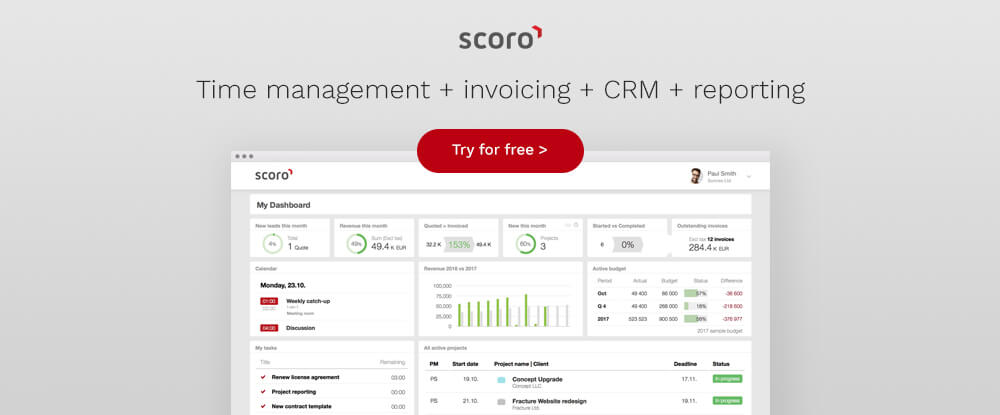Click the 49.4 K EUR revenue value

(389, 246)
